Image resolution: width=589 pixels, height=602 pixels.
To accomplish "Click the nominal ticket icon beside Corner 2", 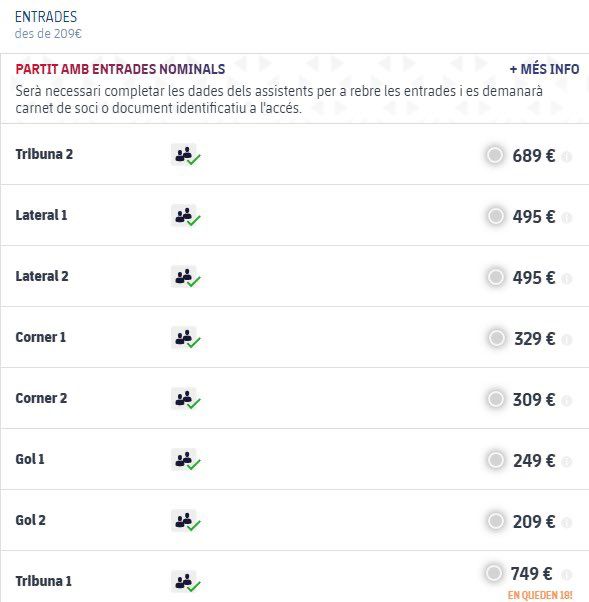I will (x=186, y=399).
